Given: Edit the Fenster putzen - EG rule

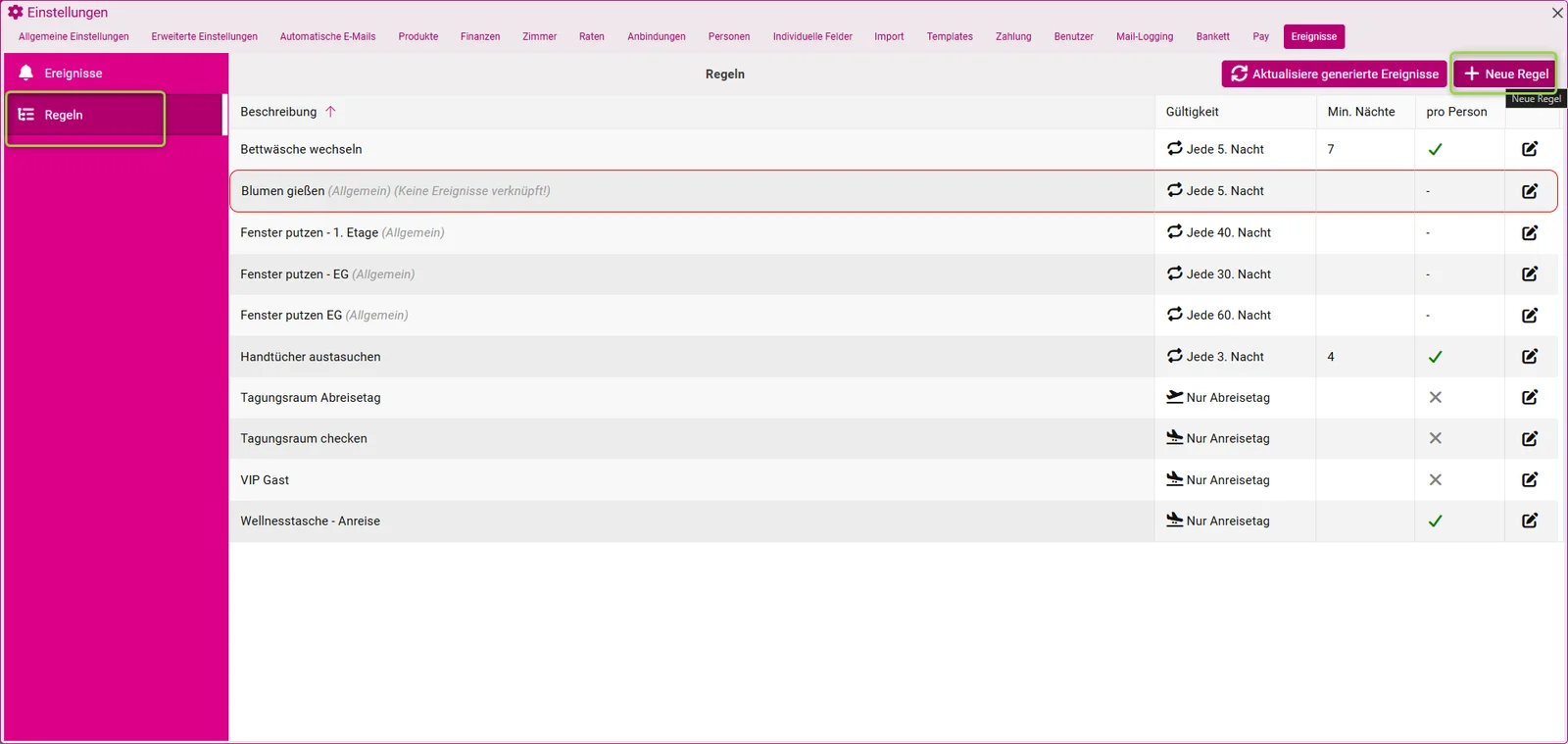Looking at the screenshot, I should point(1529,273).
